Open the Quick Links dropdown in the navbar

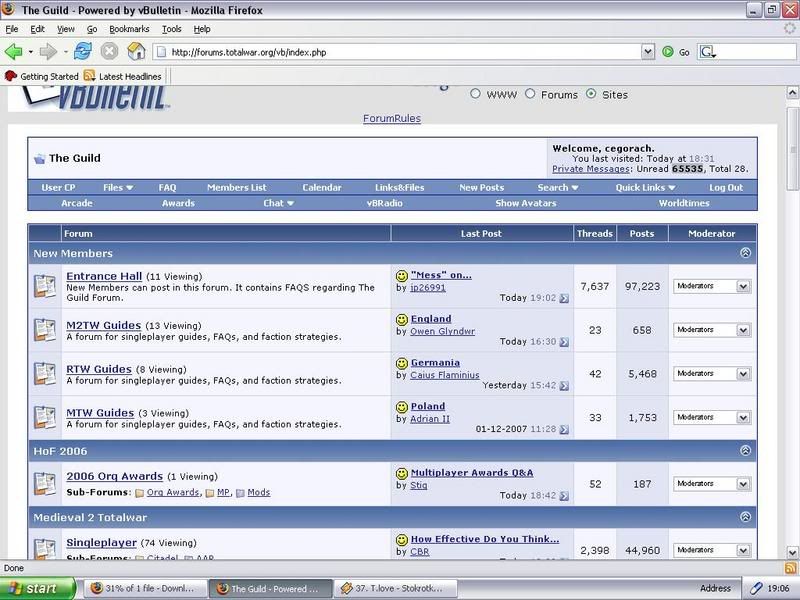(x=645, y=188)
